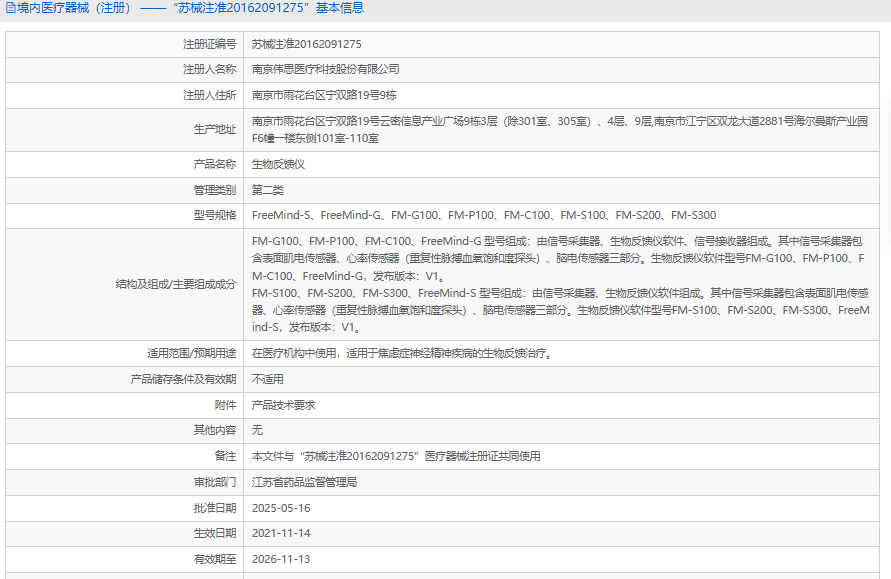Click the label 型号规格
891x579 pixels.
pyautogui.click(x=214, y=215)
